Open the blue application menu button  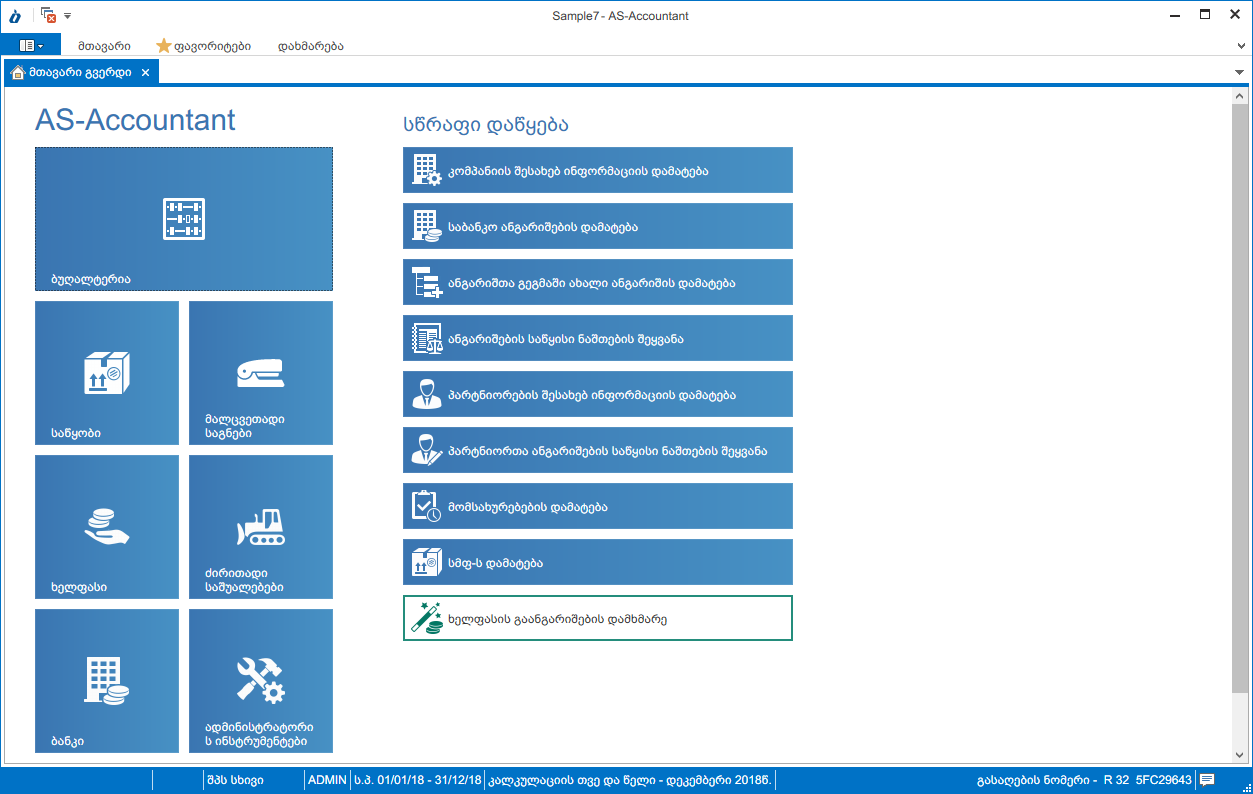coord(31,45)
